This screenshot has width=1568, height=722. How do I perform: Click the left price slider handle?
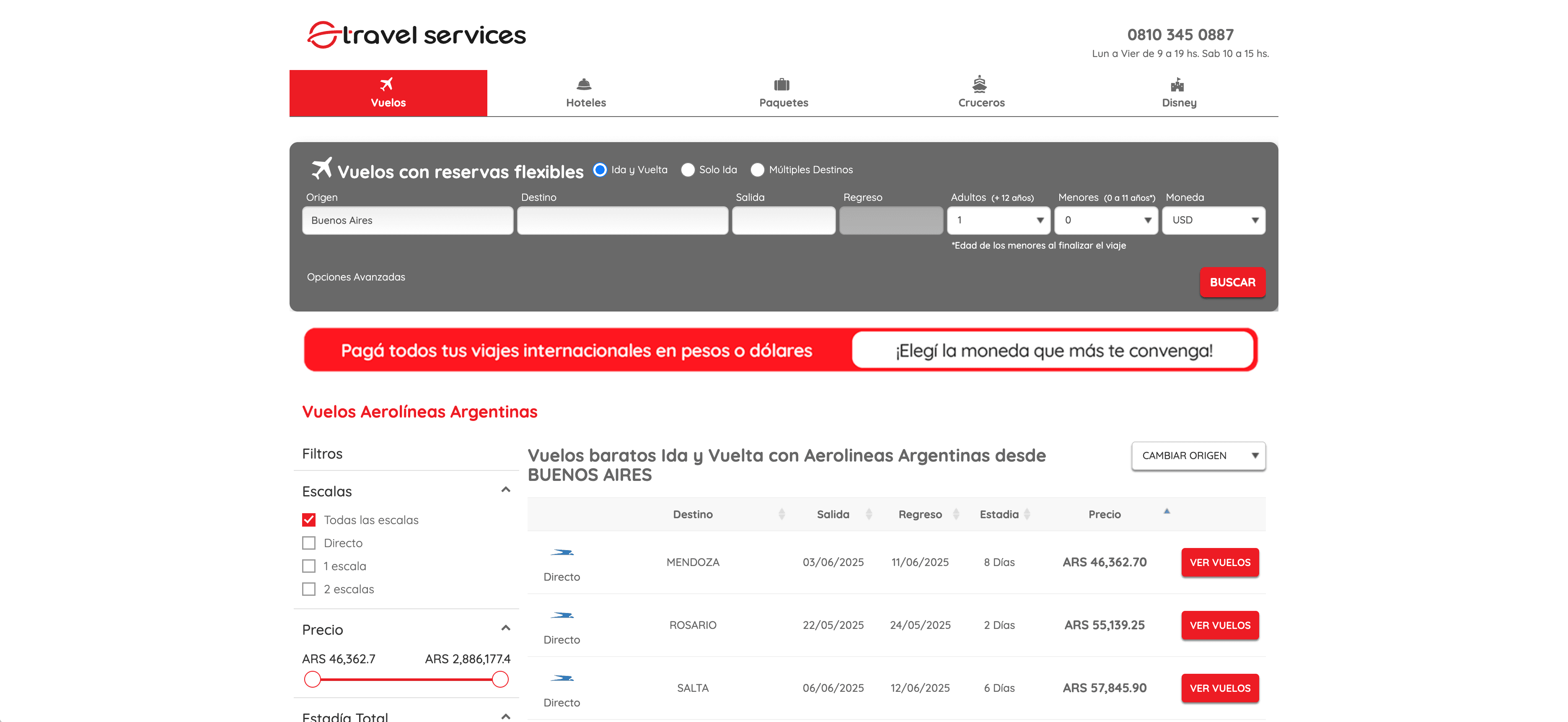pos(312,679)
